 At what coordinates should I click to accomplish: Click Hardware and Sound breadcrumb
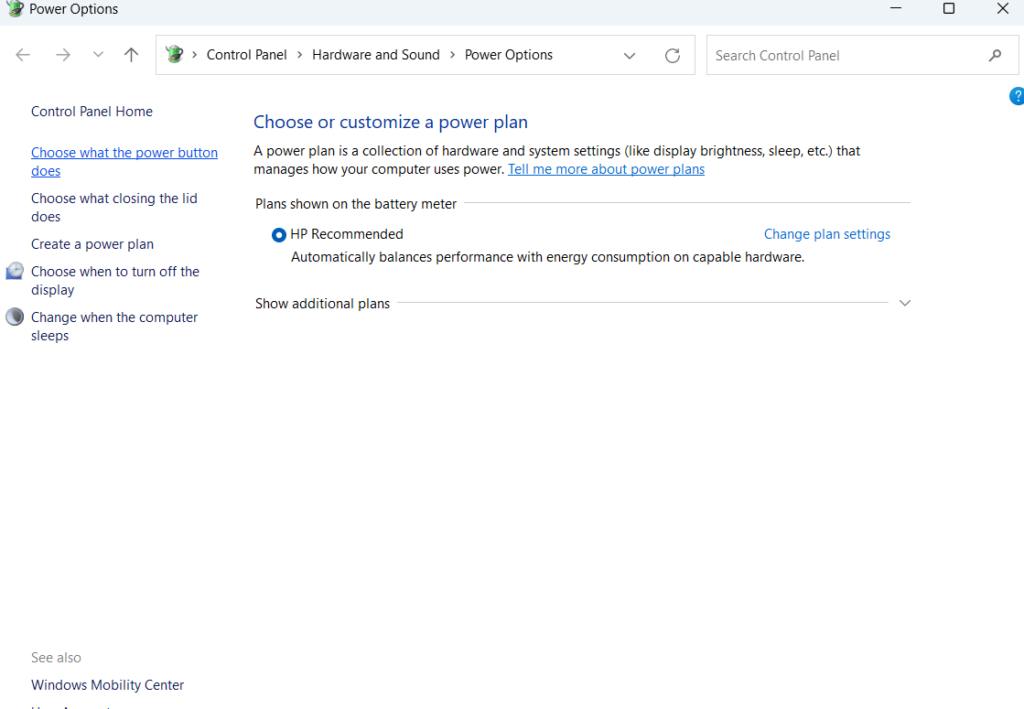point(376,55)
